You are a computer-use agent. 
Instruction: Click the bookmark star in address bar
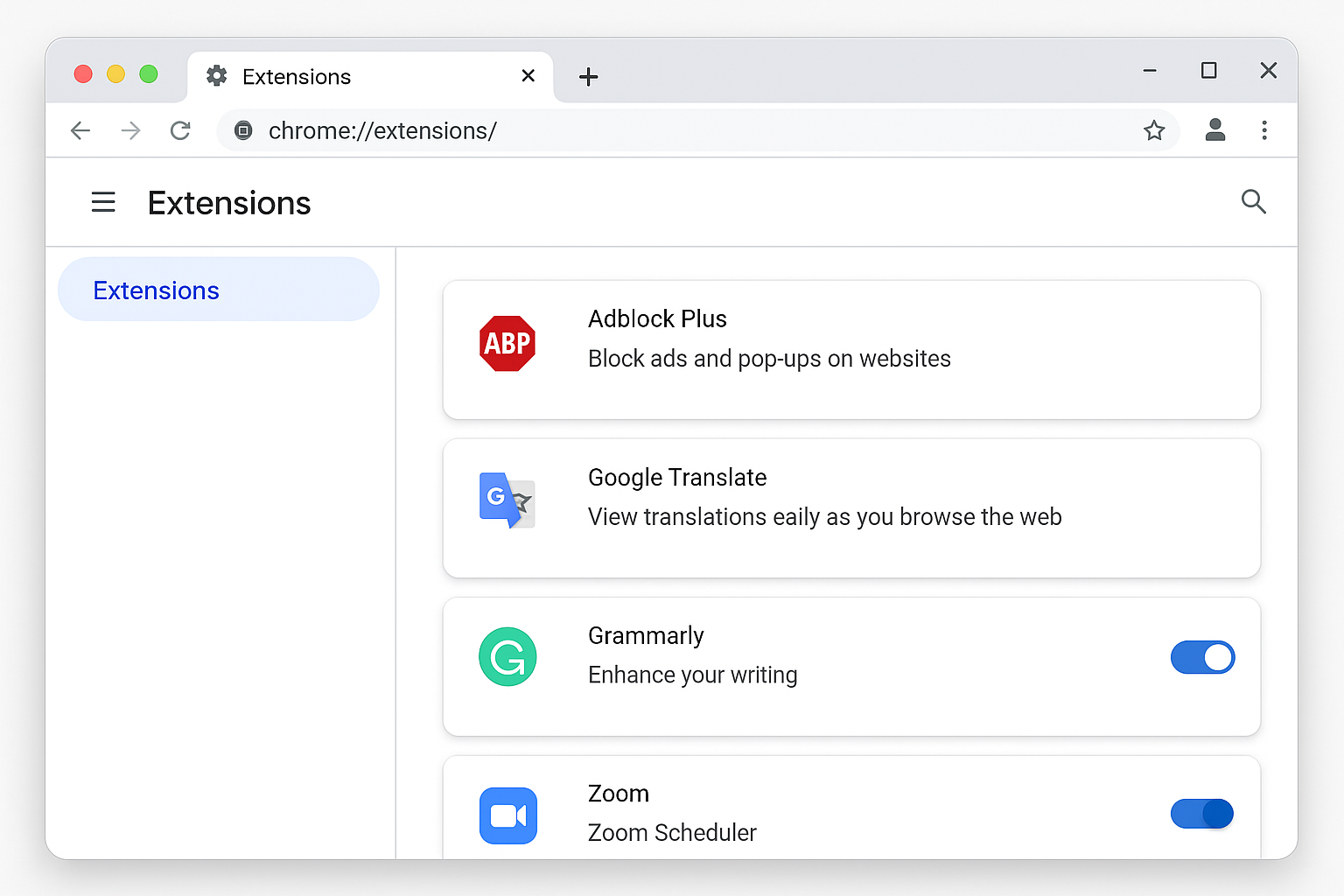pyautogui.click(x=1154, y=129)
